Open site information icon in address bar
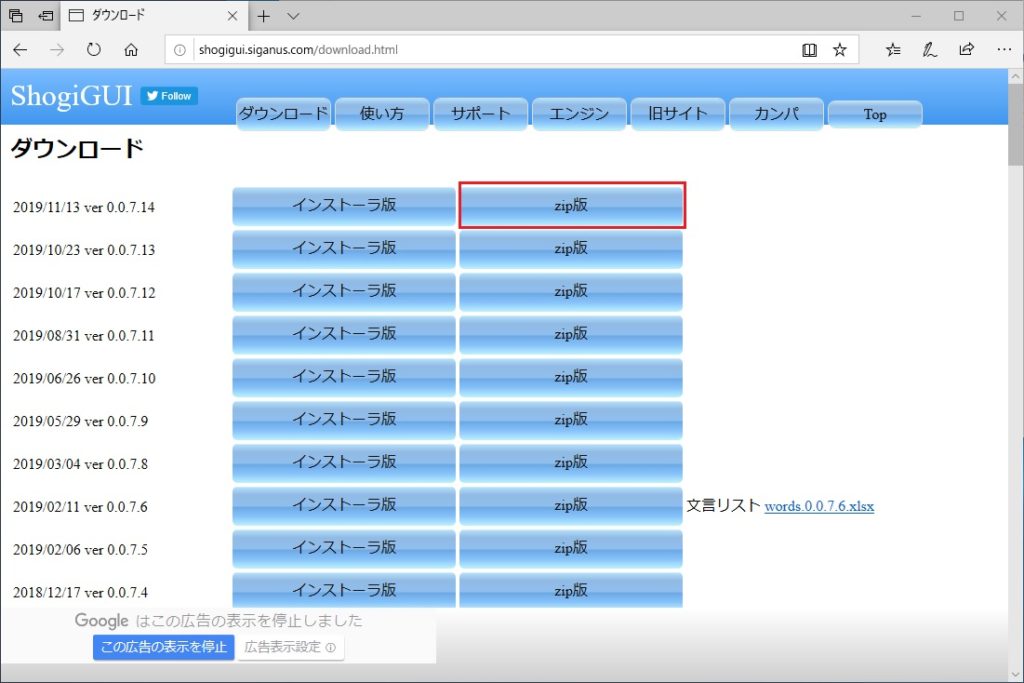Screen dimensions: 1024x683 coord(180,50)
